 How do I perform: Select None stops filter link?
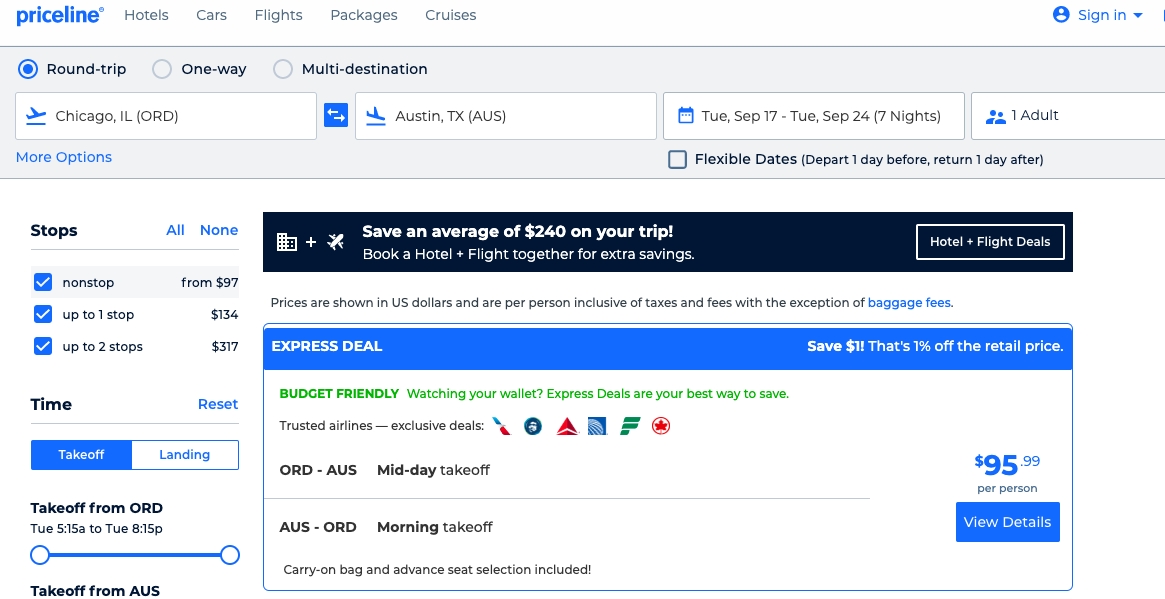click(219, 230)
